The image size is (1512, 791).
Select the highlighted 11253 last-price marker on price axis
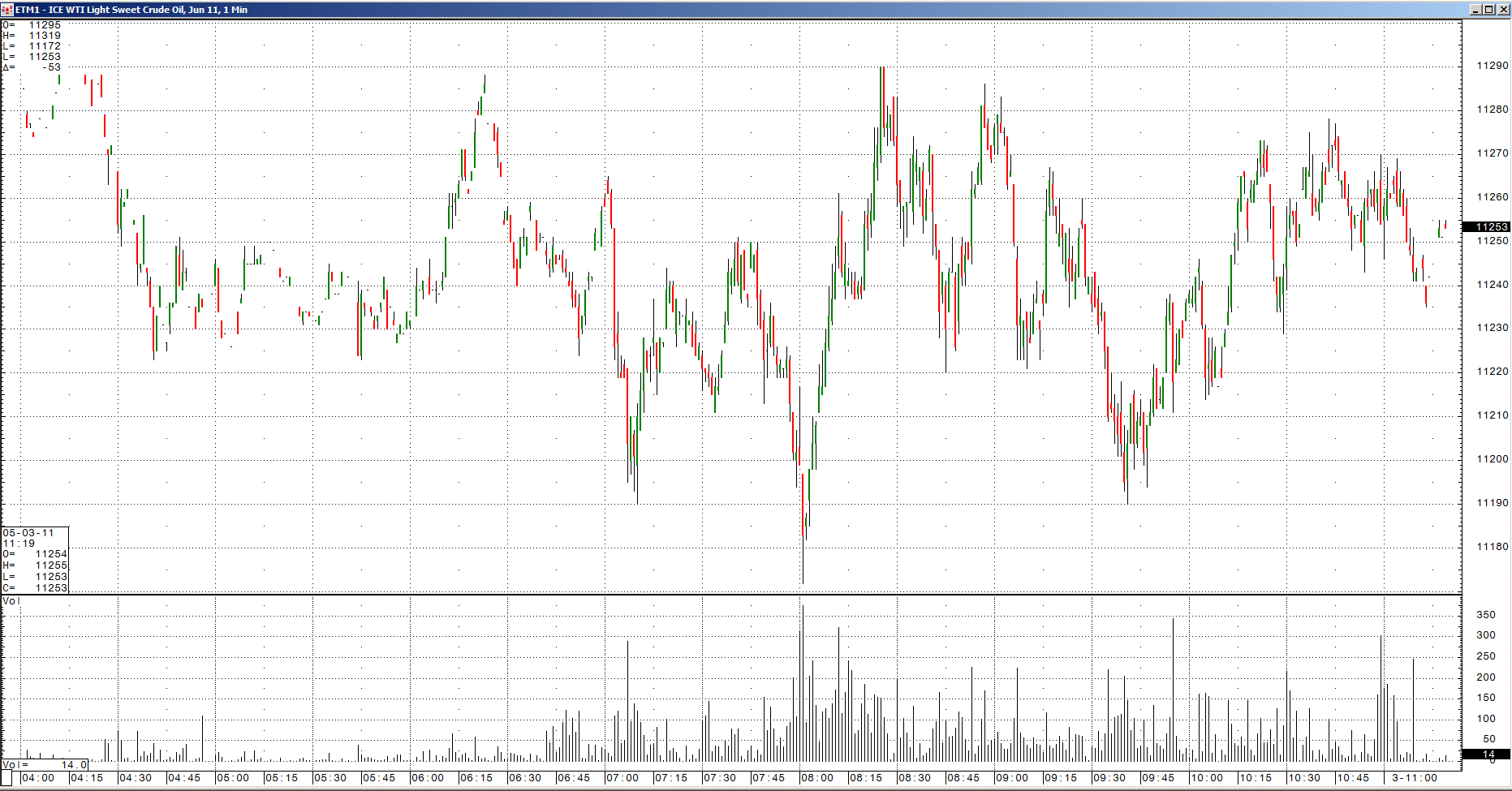pyautogui.click(x=1486, y=227)
